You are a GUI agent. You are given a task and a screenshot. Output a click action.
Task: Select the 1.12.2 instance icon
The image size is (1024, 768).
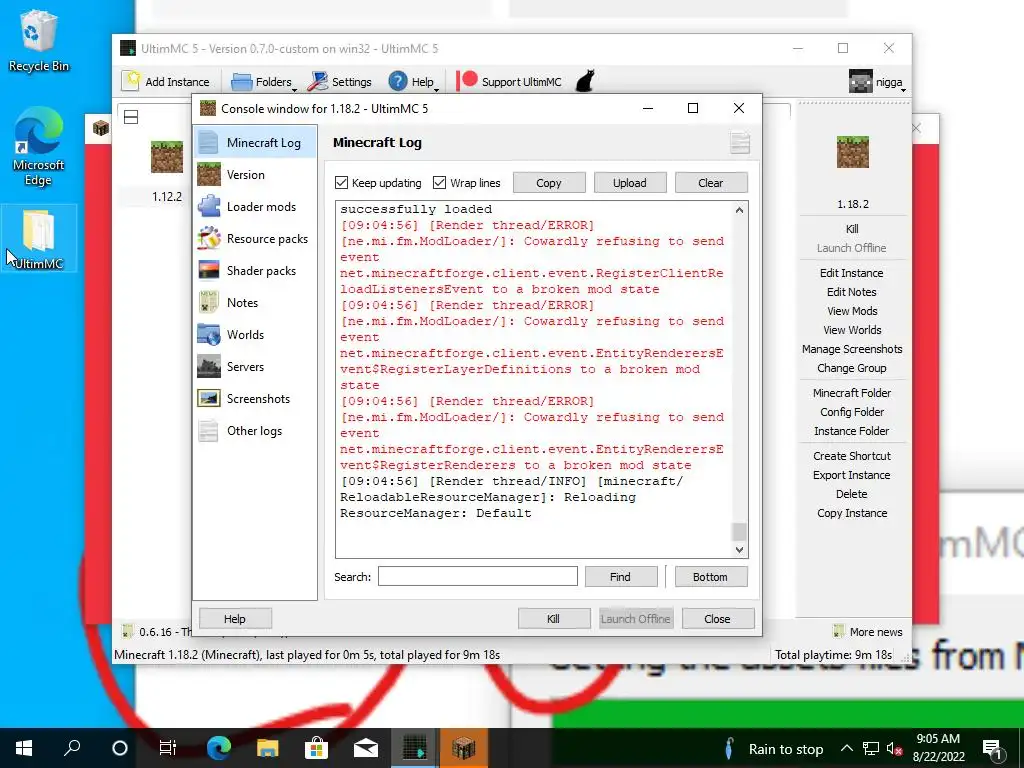click(167, 157)
